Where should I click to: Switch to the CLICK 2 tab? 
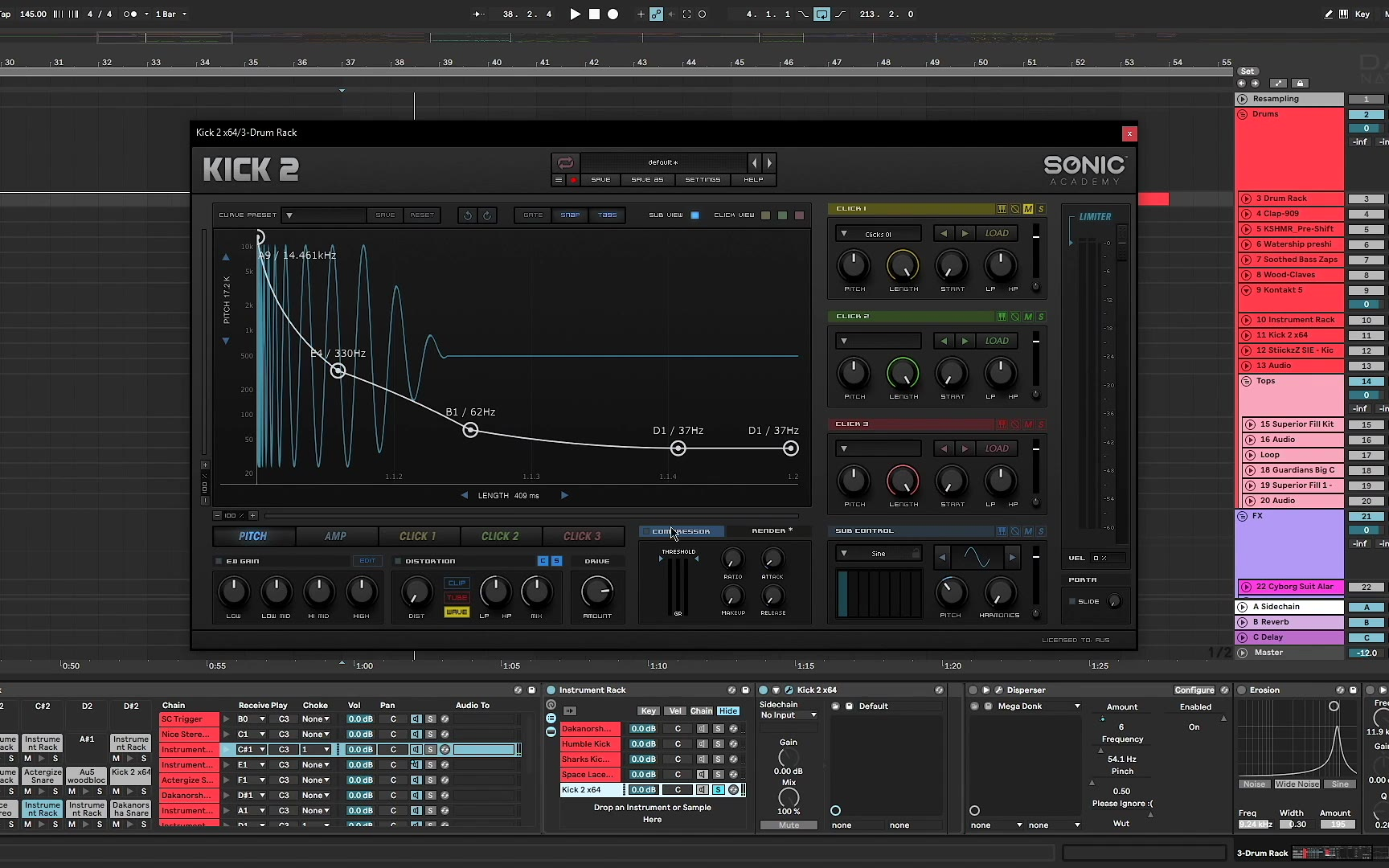tap(500, 537)
